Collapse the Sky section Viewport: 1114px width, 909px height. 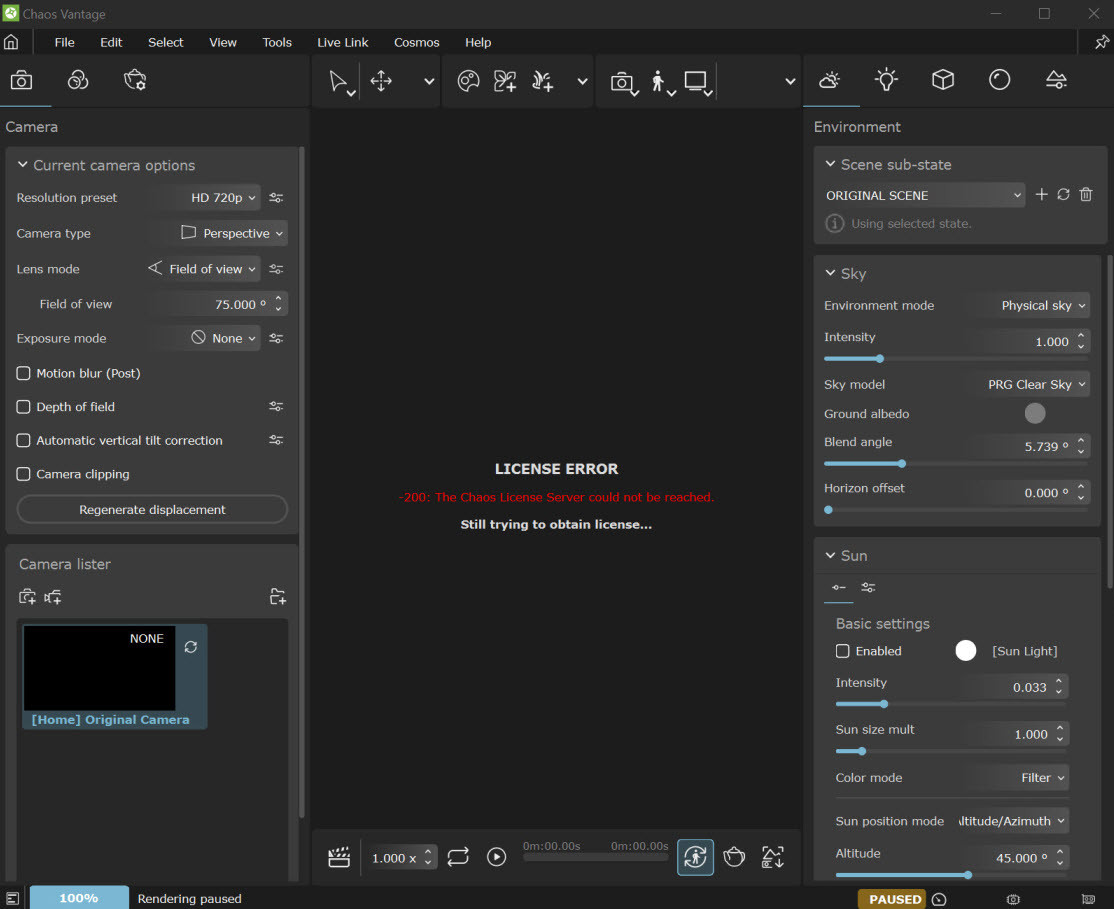[x=830, y=273]
